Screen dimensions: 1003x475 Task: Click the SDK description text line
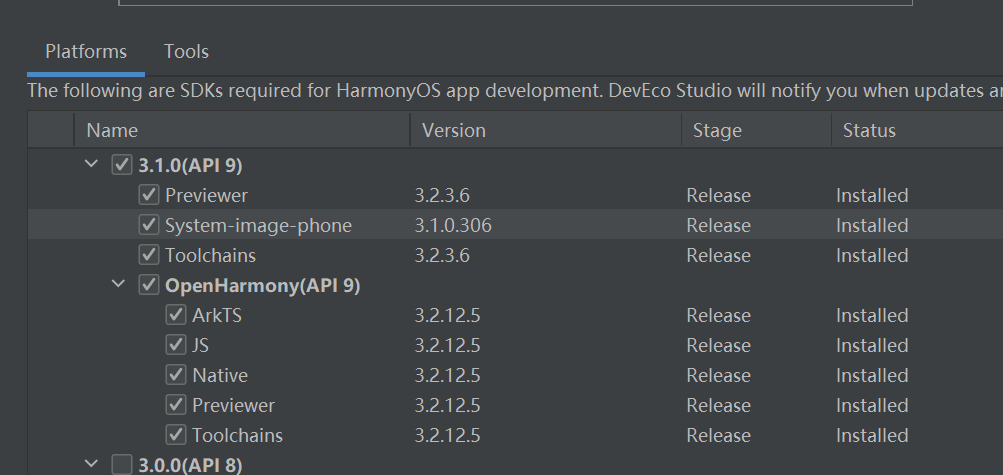[x=515, y=91]
